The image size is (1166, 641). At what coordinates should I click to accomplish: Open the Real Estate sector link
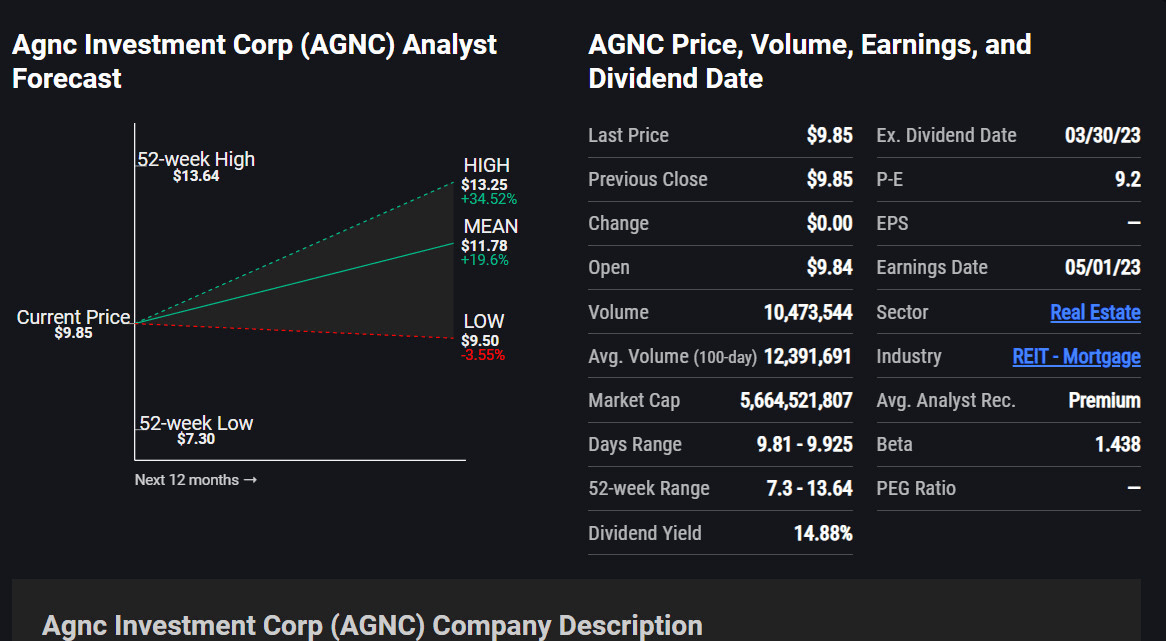pos(1095,312)
